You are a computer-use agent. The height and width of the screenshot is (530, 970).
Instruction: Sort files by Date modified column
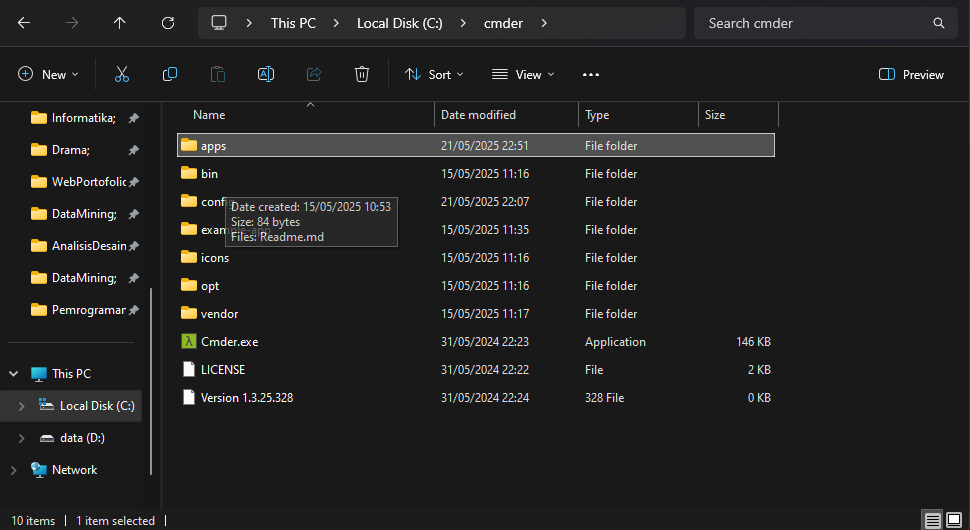coord(479,115)
